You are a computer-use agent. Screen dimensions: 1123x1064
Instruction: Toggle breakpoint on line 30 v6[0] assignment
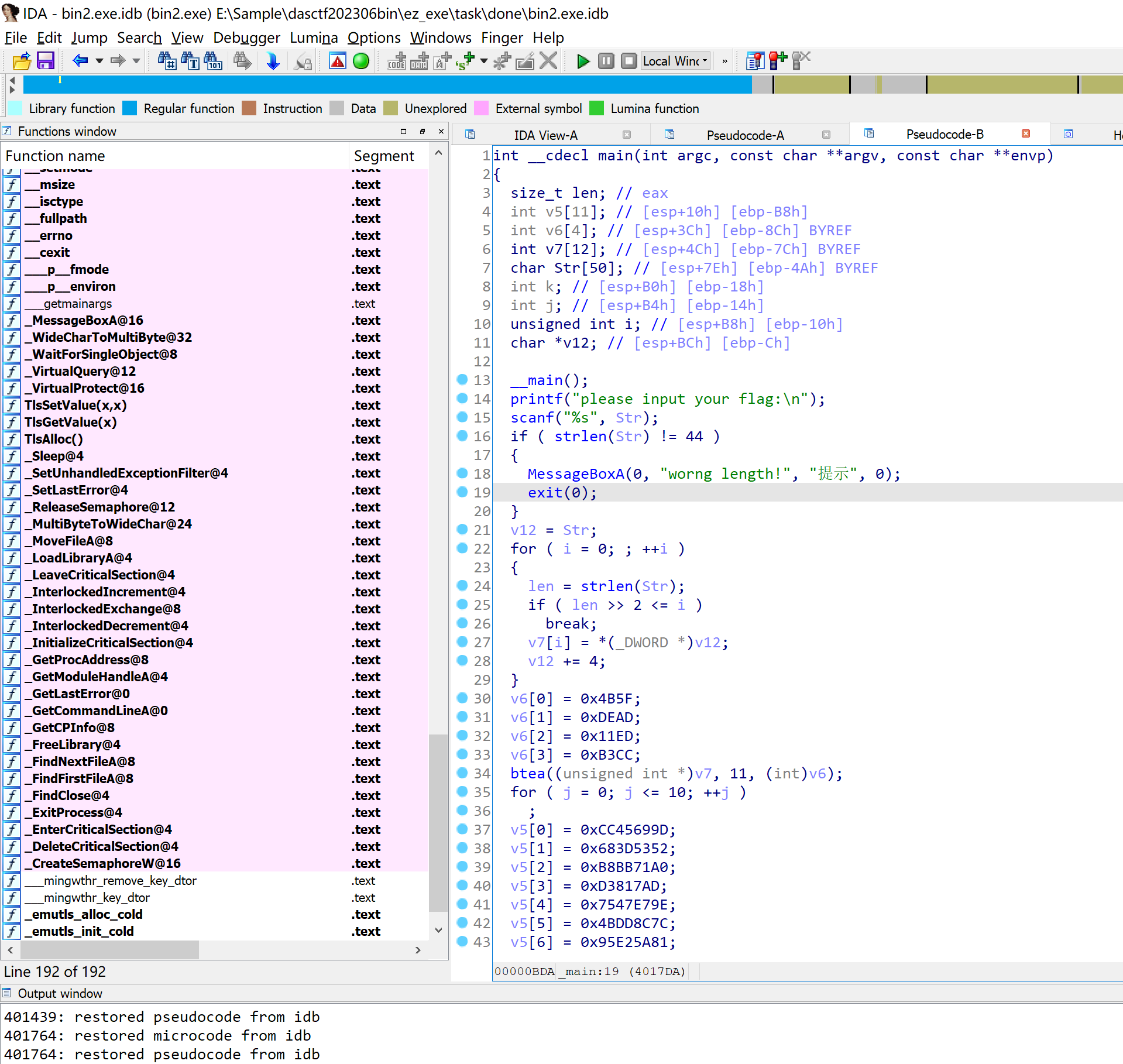pyautogui.click(x=462, y=698)
